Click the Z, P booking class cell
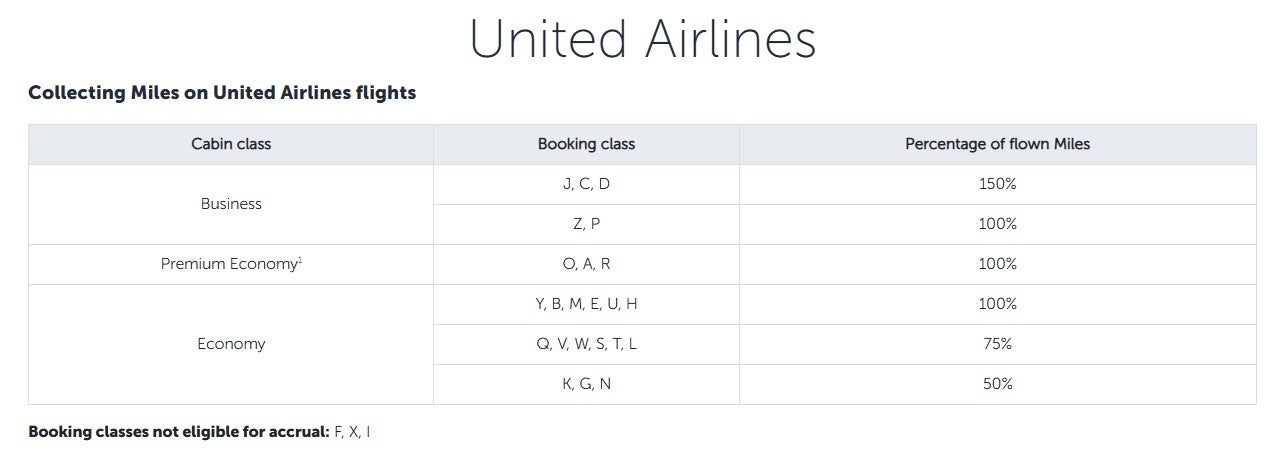The width and height of the screenshot is (1282, 457). [586, 224]
